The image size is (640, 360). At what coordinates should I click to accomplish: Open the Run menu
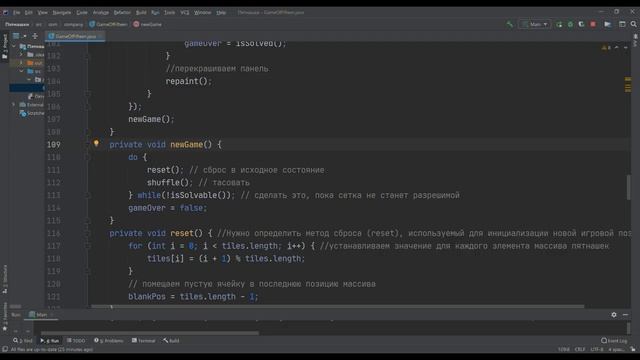155,13
